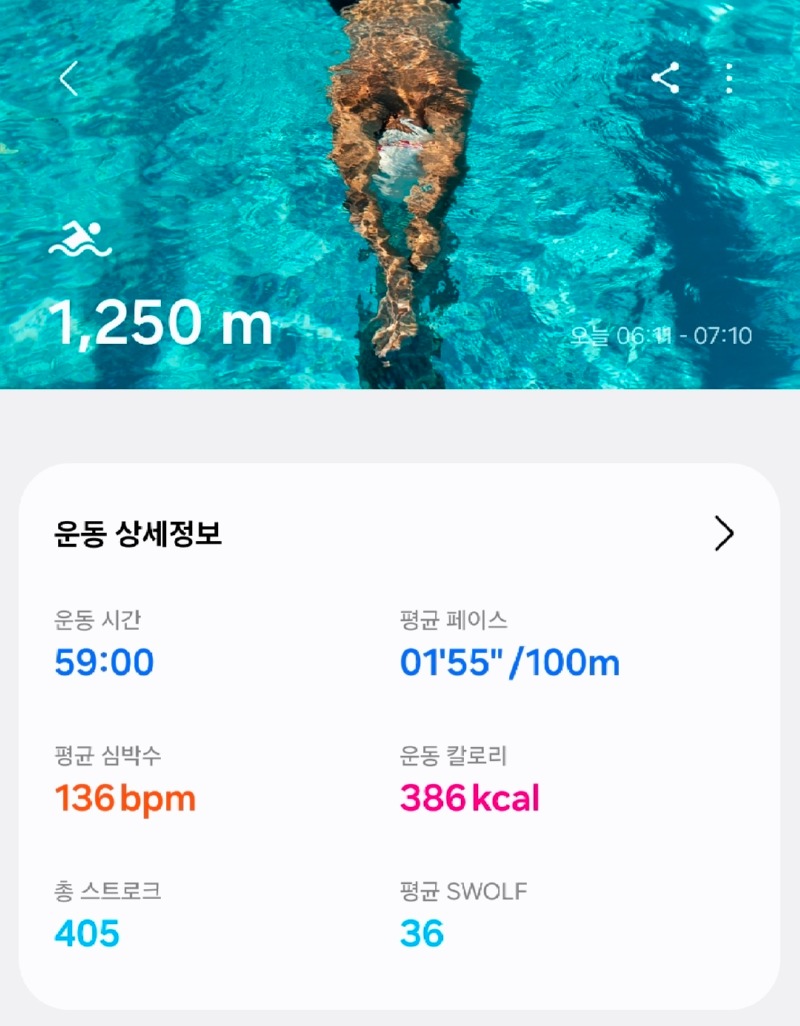Tap the swimmer activity icon
This screenshot has height=1026, width=800.
(x=80, y=240)
